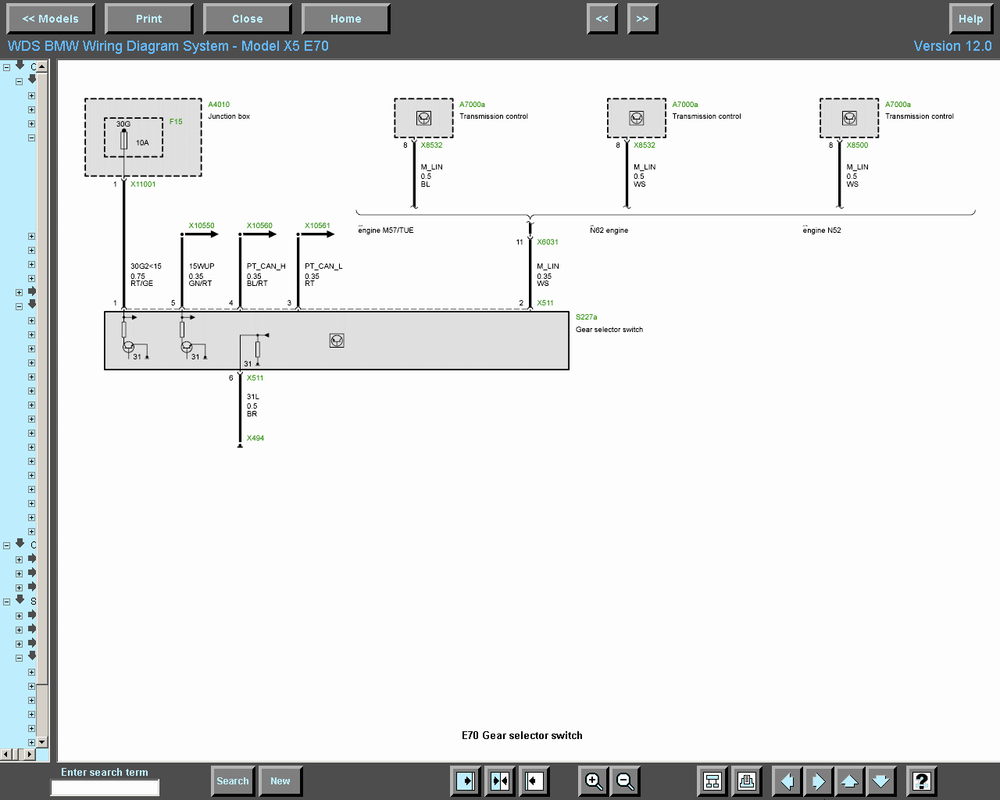Viewport: 1000px width, 800px height.
Task: Click Transmission control symbol for N62 engine
Action: click(636, 118)
